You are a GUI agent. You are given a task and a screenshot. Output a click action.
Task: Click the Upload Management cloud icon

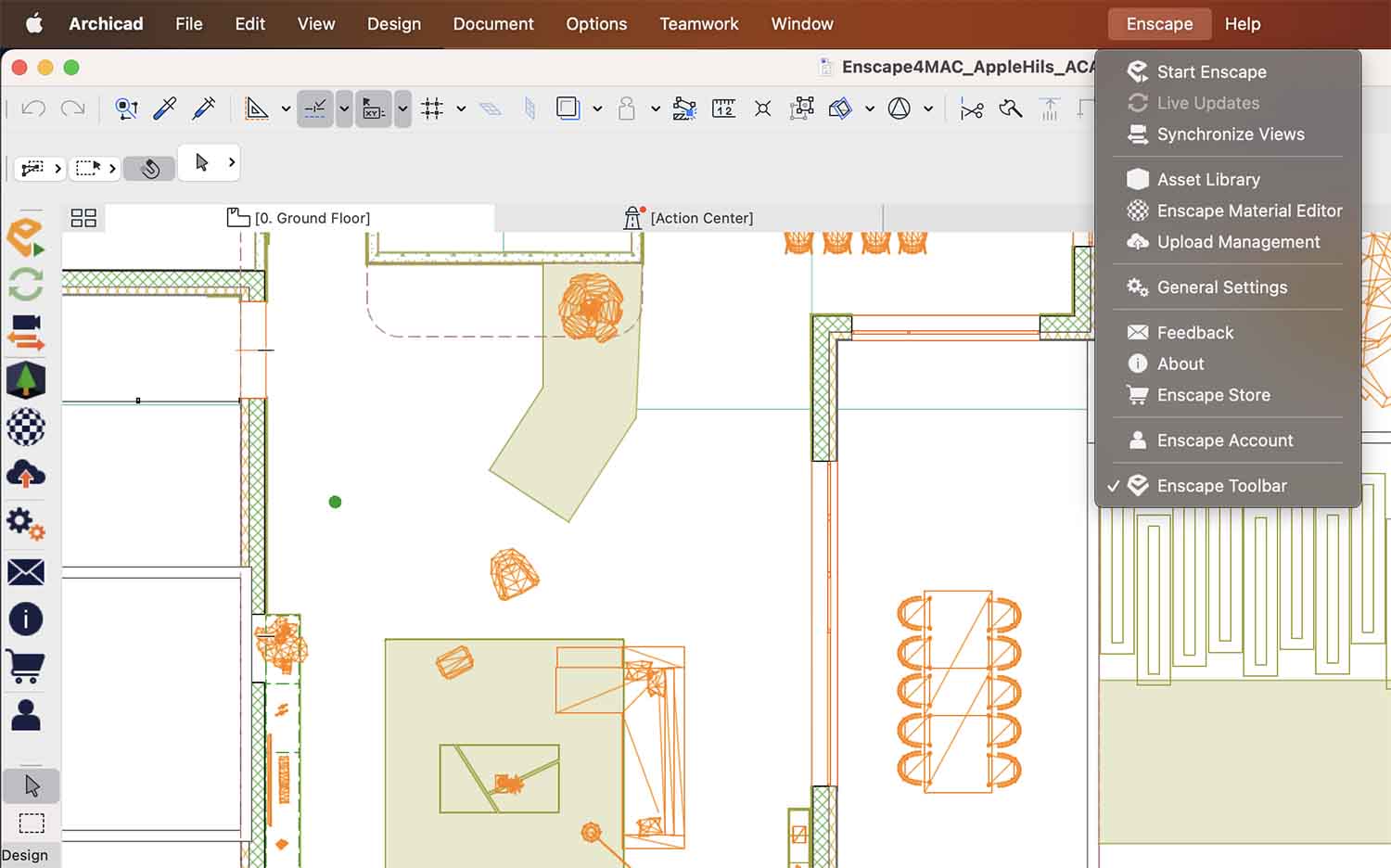26,475
